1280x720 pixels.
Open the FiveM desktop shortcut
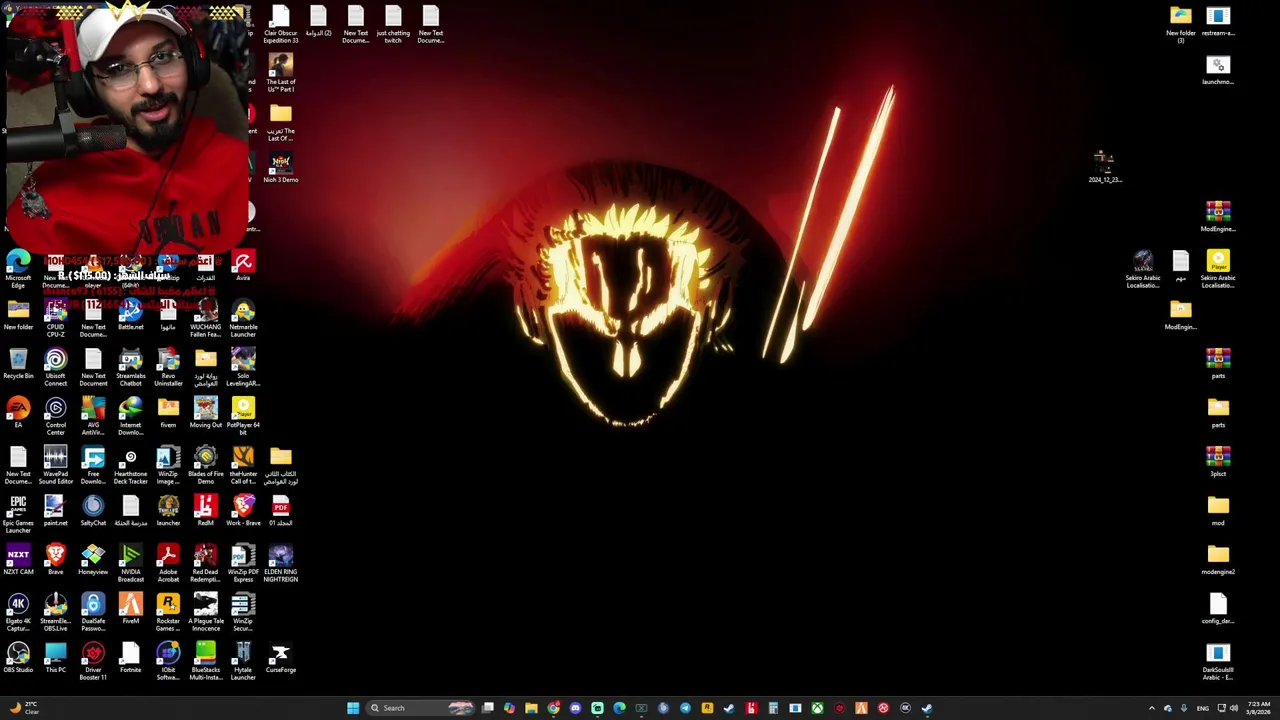click(x=131, y=609)
